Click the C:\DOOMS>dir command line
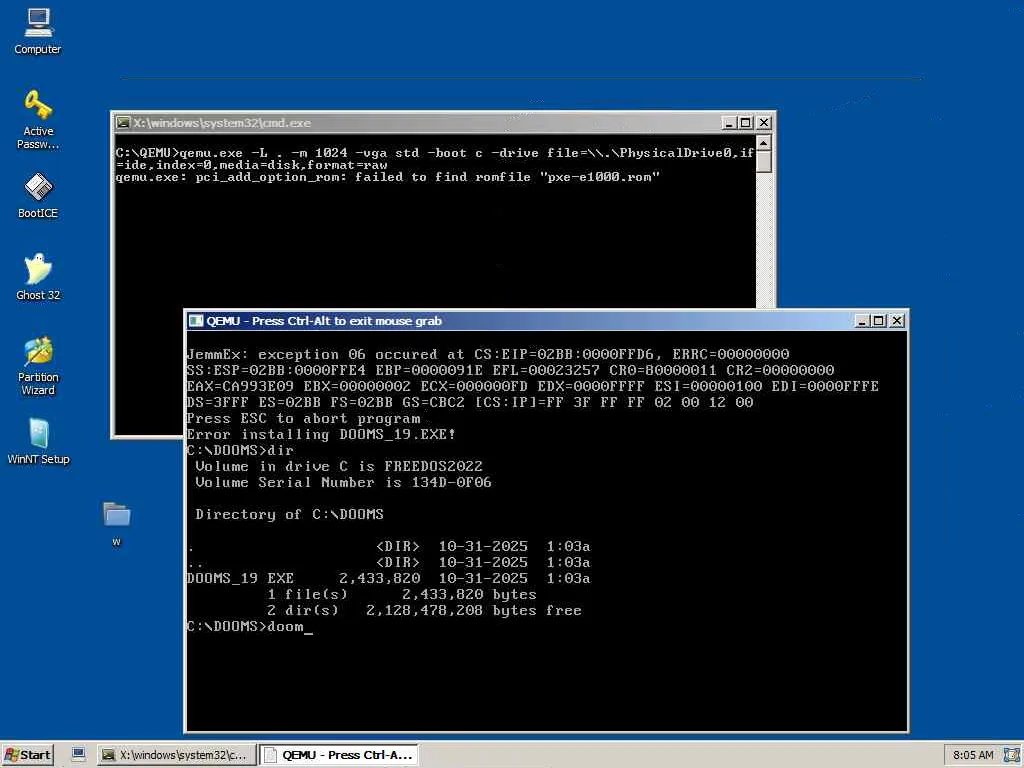Viewport: 1024px width, 768px height. (x=240, y=451)
